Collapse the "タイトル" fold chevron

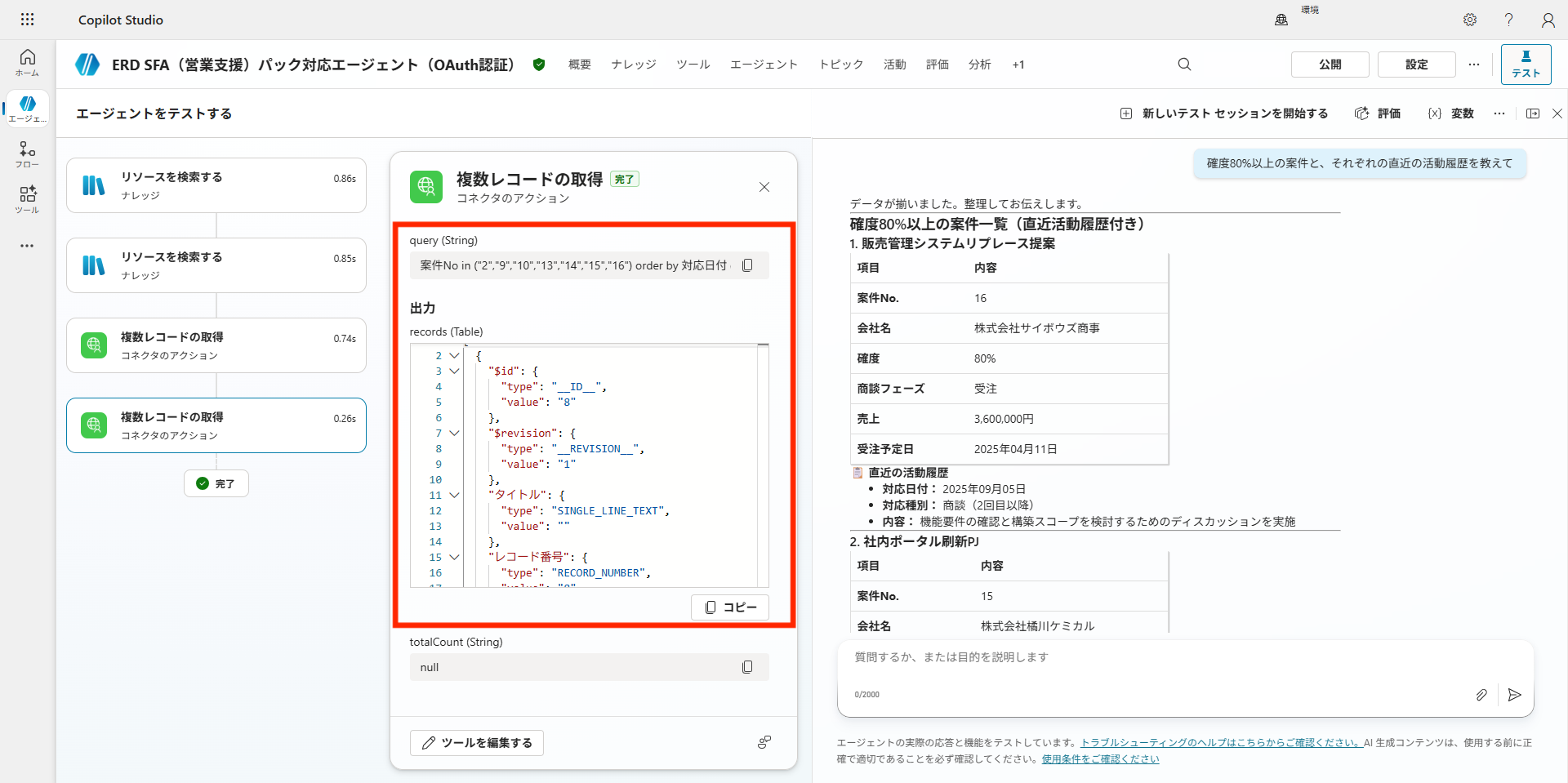[x=455, y=496]
